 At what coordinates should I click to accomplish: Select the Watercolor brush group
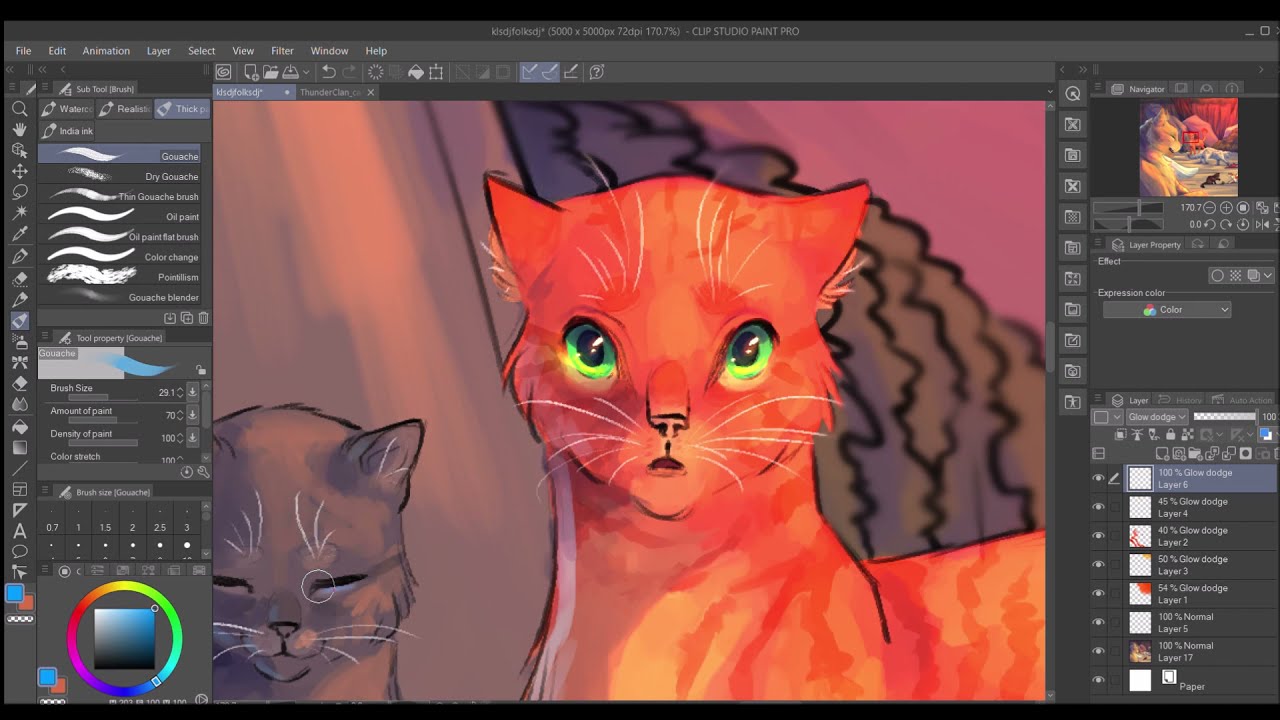66,109
